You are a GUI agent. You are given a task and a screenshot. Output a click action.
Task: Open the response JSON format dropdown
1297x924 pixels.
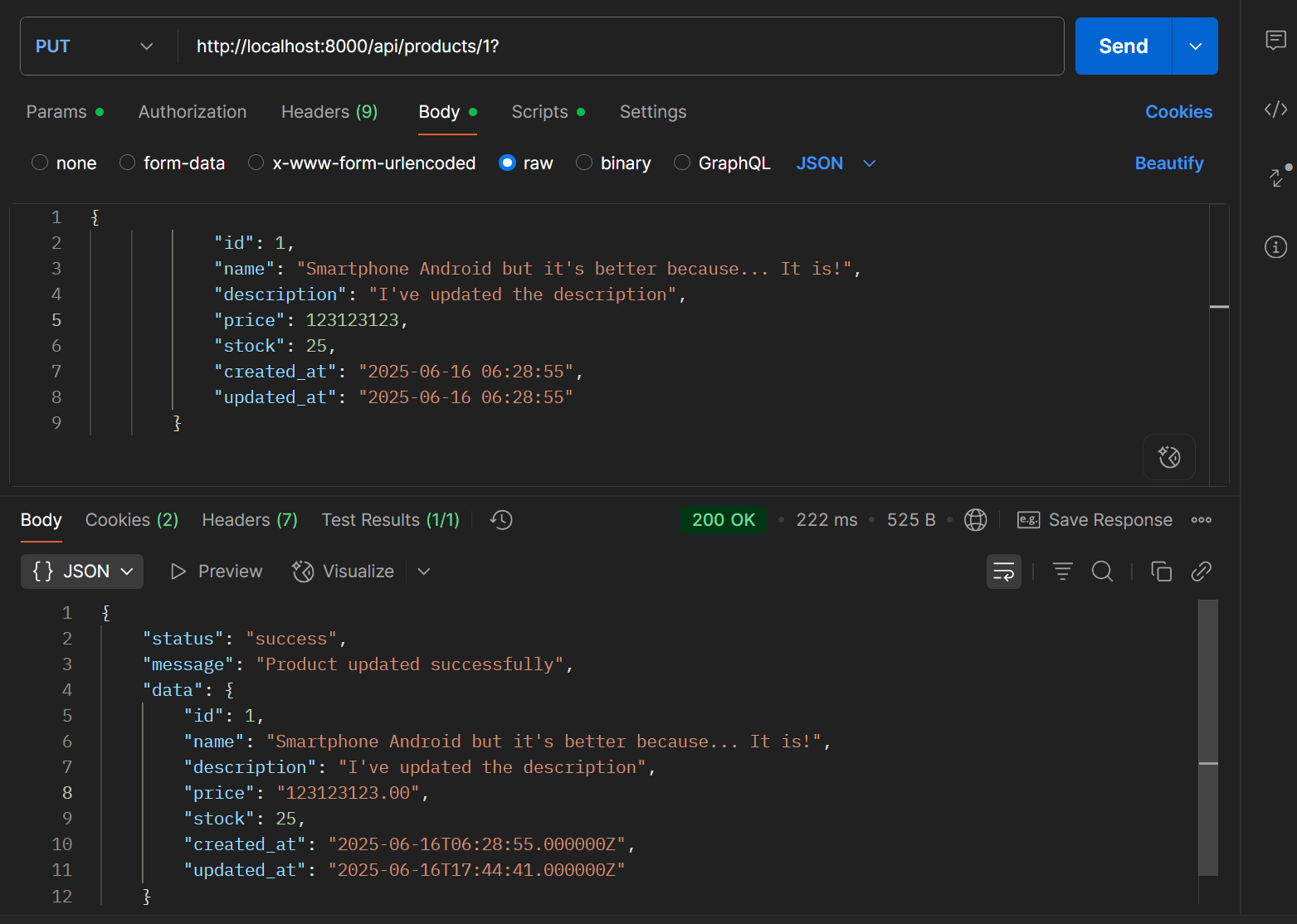coord(82,571)
